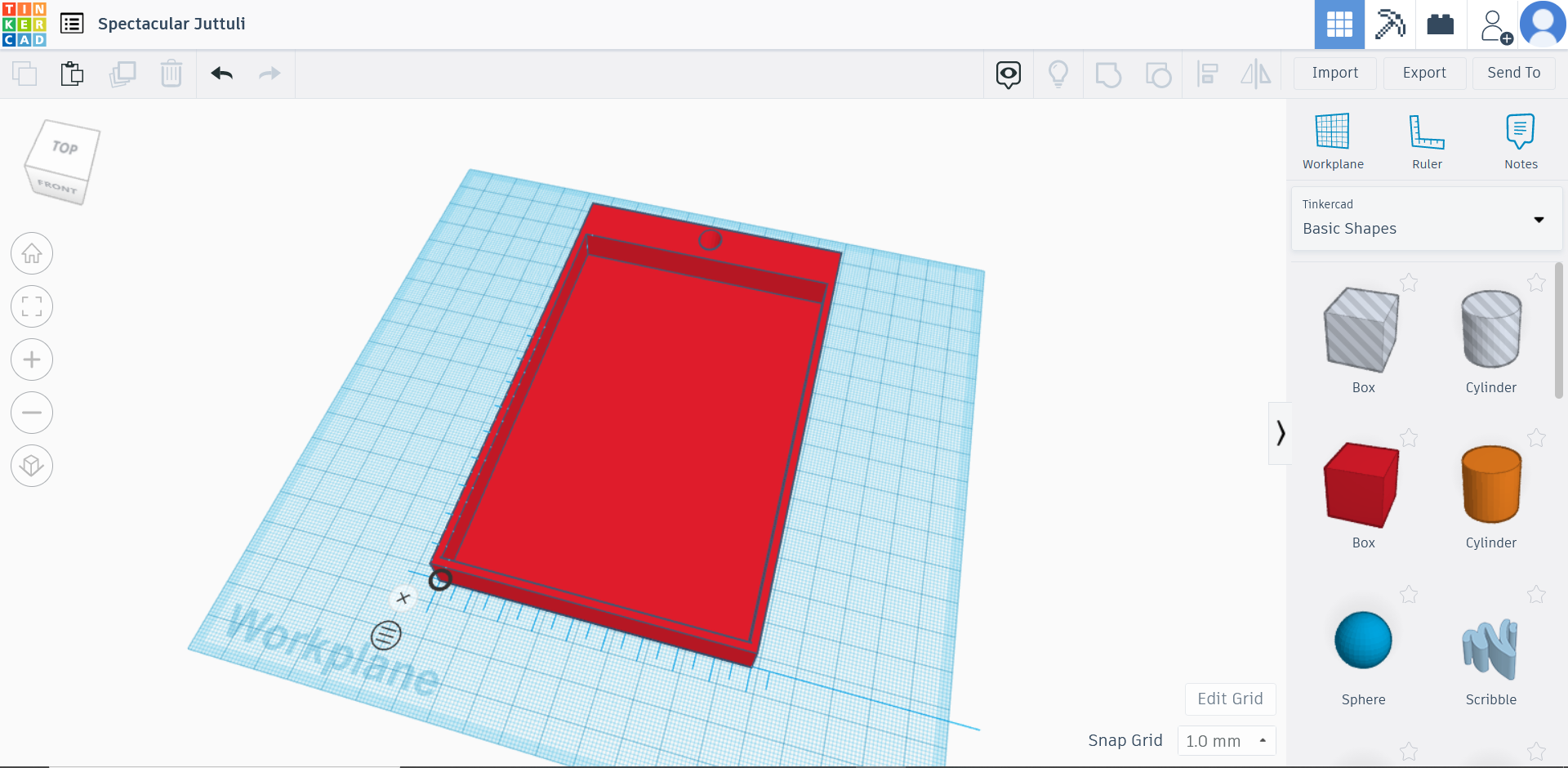Favorite the hole Cylinder with its star
The width and height of the screenshot is (1568, 768).
pyautogui.click(x=1536, y=283)
